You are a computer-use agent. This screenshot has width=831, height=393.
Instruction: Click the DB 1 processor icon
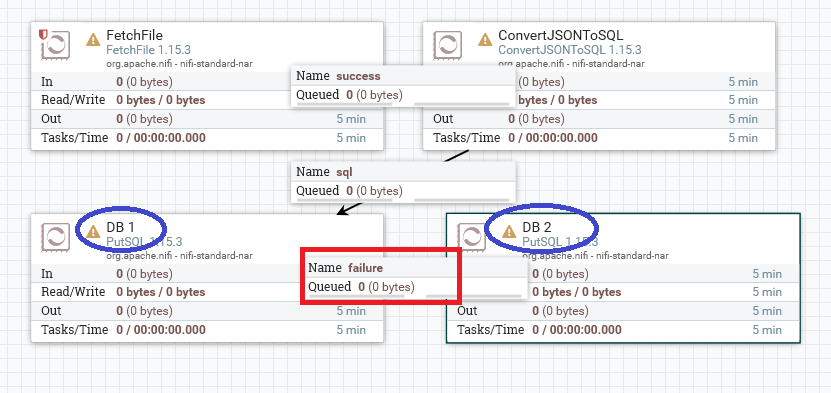(x=55, y=237)
